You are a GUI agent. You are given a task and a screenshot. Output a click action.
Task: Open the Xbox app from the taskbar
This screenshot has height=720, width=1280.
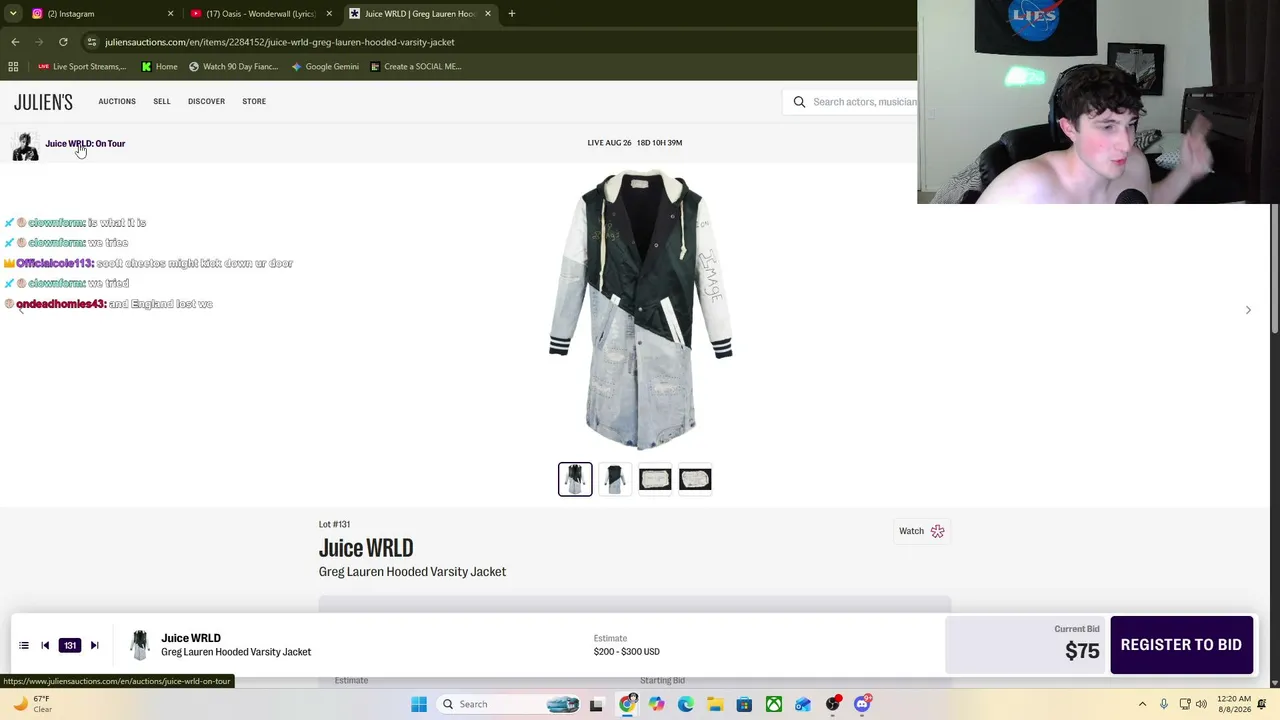point(774,704)
